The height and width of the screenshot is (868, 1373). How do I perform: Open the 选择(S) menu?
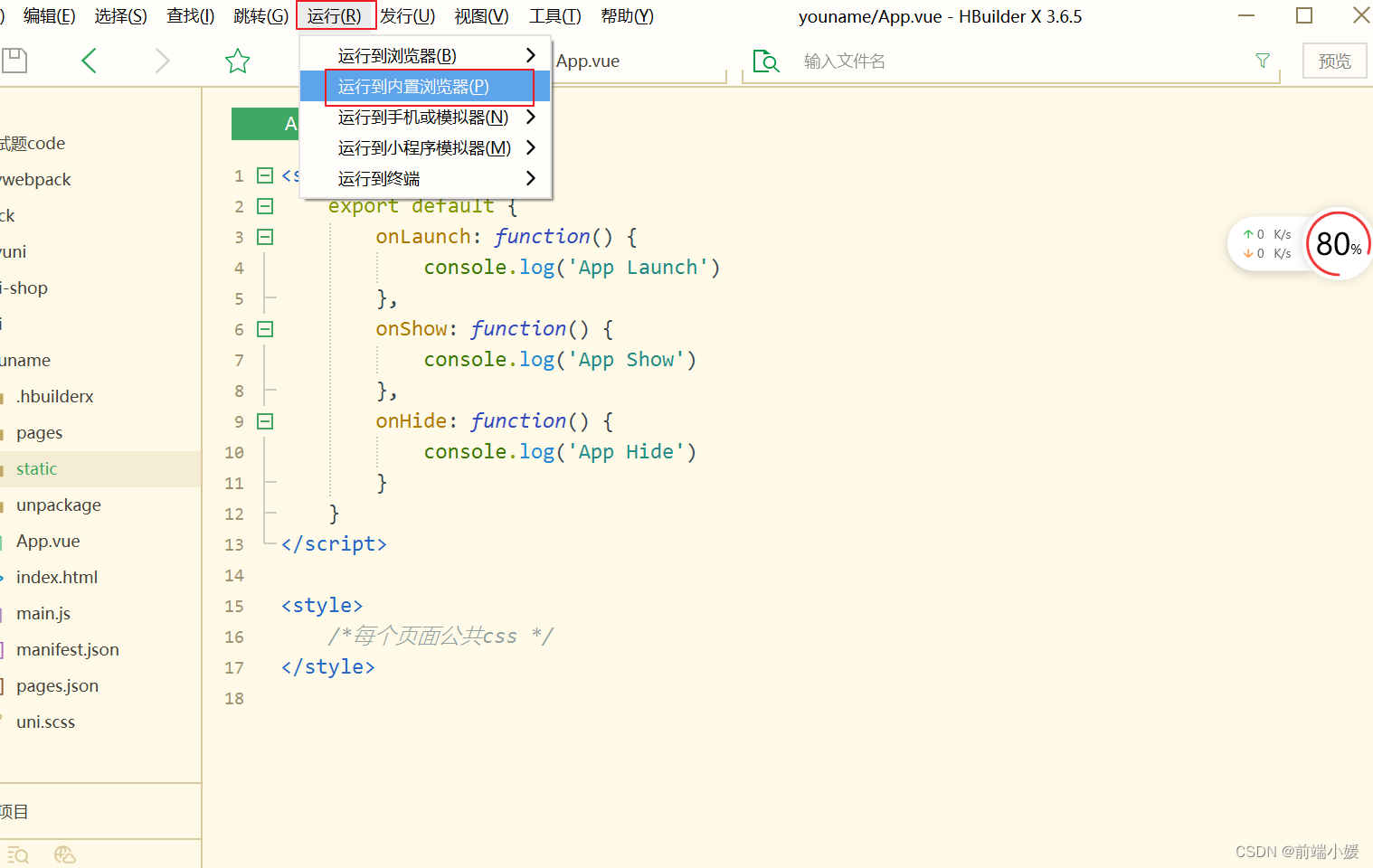(x=121, y=16)
